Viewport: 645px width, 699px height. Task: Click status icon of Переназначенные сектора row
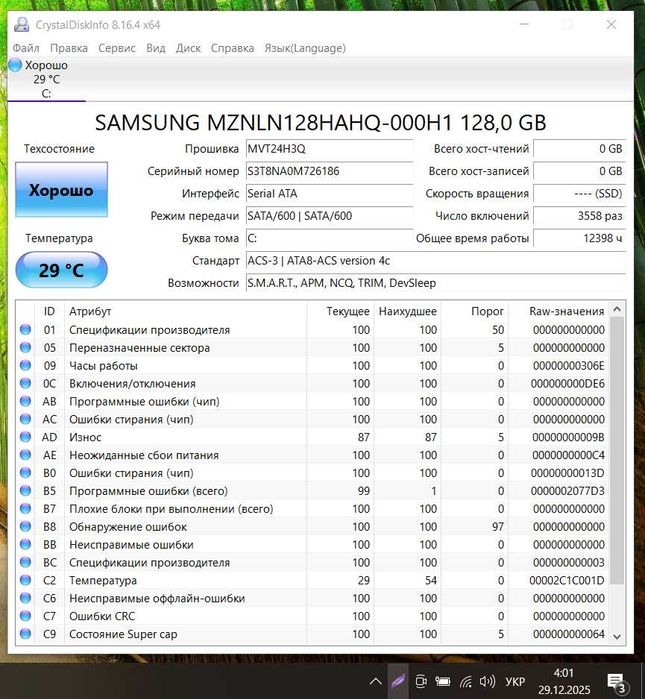[25, 347]
